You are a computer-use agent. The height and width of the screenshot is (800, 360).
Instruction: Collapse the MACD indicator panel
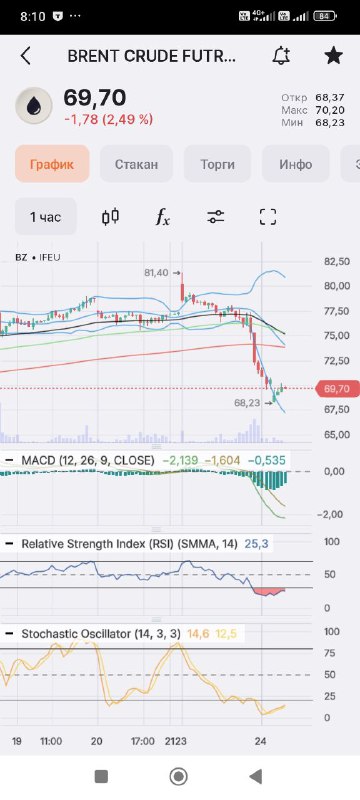click(x=9, y=460)
